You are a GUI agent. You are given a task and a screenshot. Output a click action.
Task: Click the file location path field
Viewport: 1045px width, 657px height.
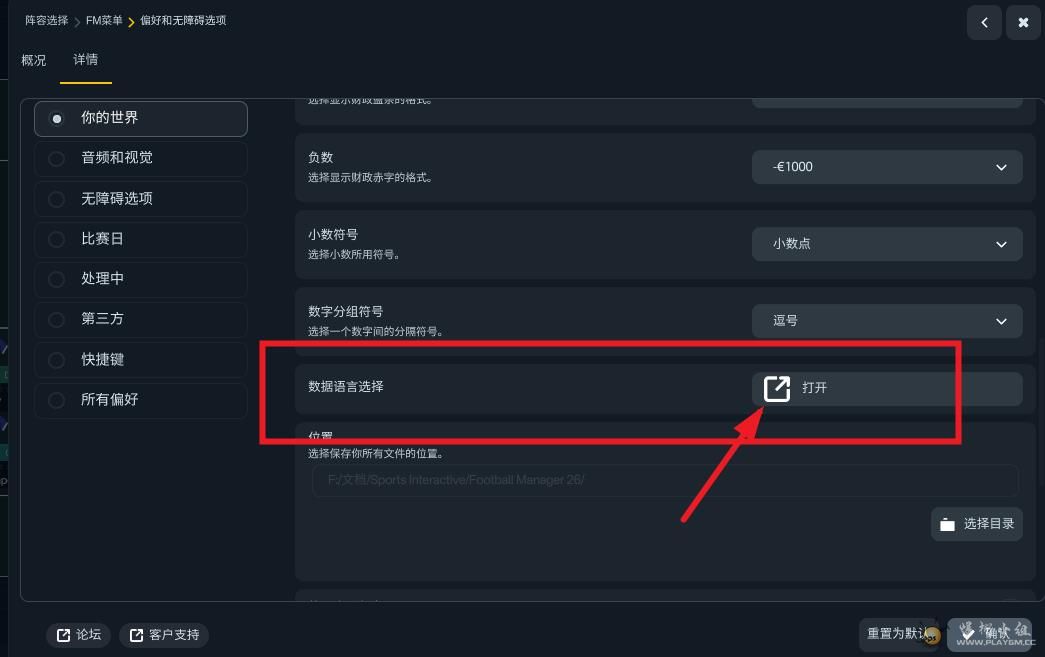(x=664, y=480)
